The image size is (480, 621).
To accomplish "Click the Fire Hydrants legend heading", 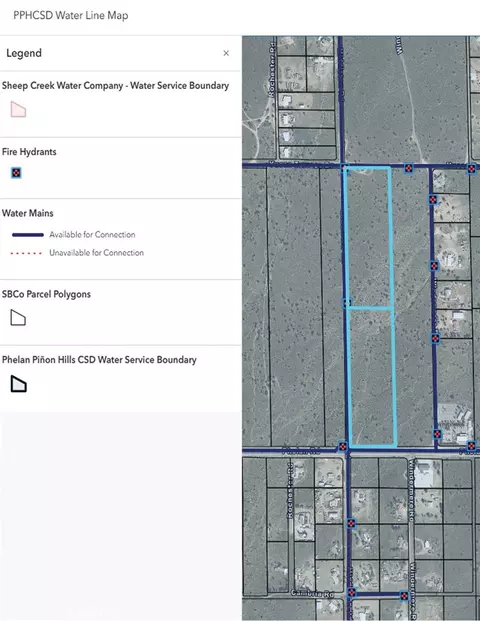I will pyautogui.click(x=29, y=152).
